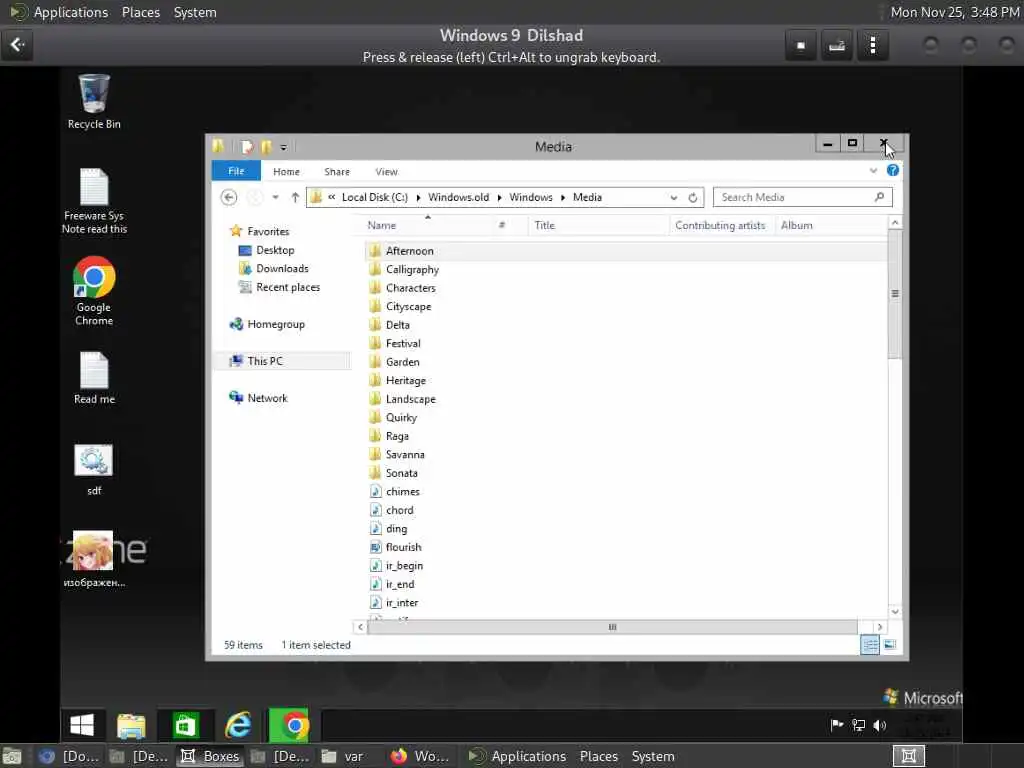1024x768 pixels.
Task: Select Homegroup in navigation pane
Action: (276, 324)
